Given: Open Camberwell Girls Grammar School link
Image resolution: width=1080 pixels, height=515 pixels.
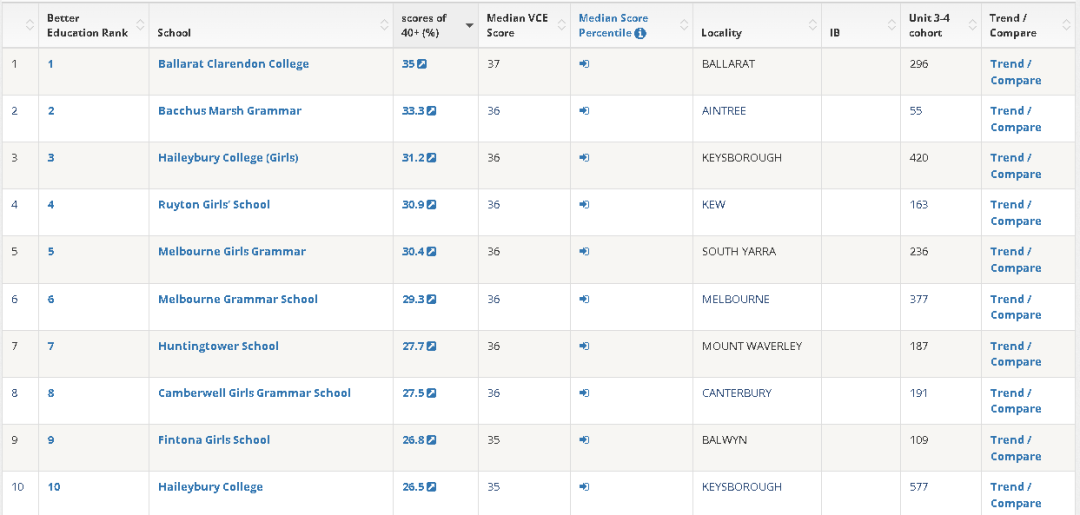Looking at the screenshot, I should tap(254, 393).
